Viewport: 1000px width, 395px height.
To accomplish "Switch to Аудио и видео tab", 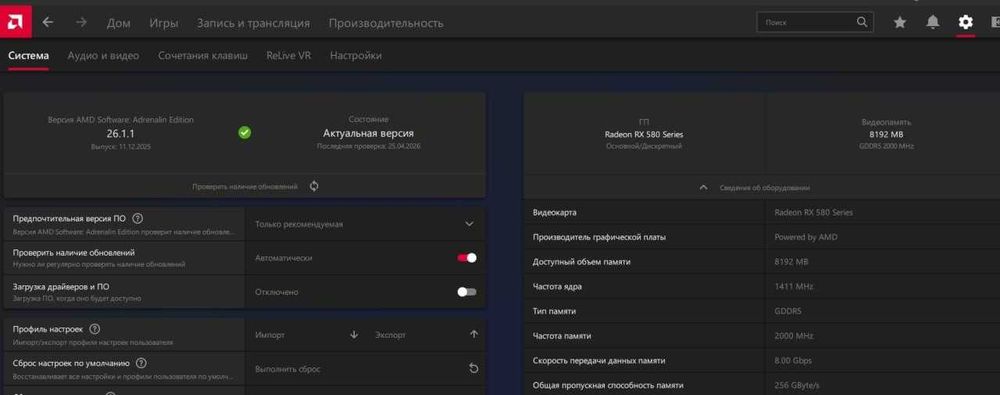I will (103, 56).
